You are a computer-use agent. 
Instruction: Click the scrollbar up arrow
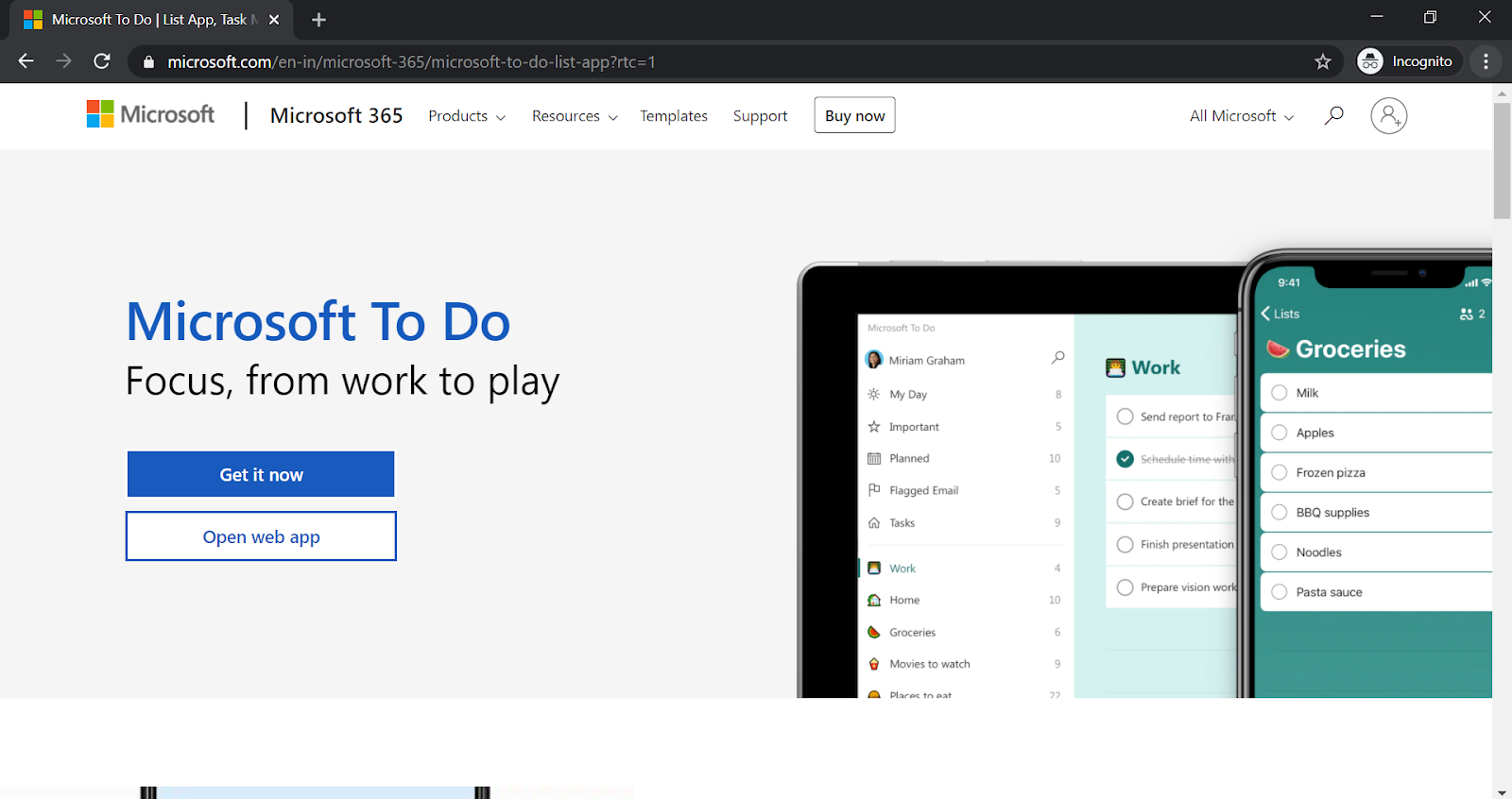point(1502,93)
